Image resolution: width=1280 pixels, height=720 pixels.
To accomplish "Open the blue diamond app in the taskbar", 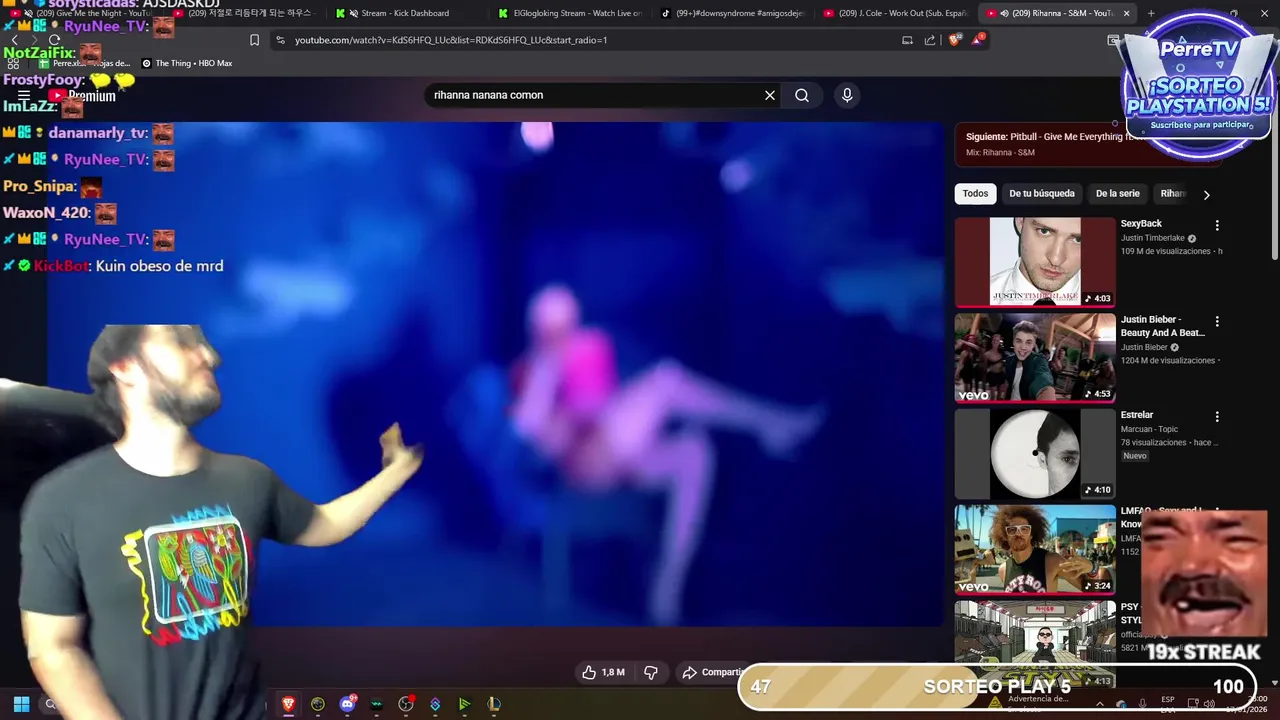I will 435,704.
